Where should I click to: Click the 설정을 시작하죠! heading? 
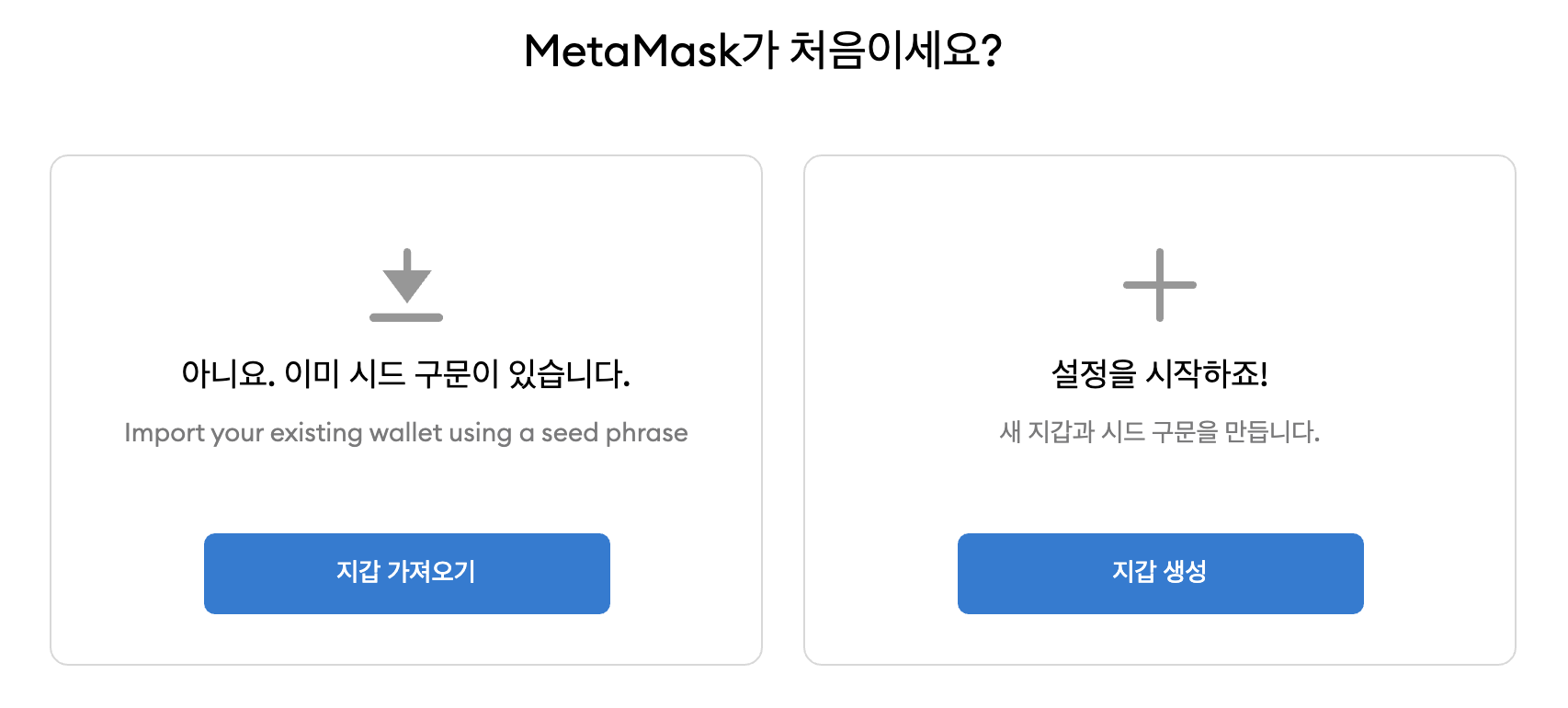click(1160, 373)
